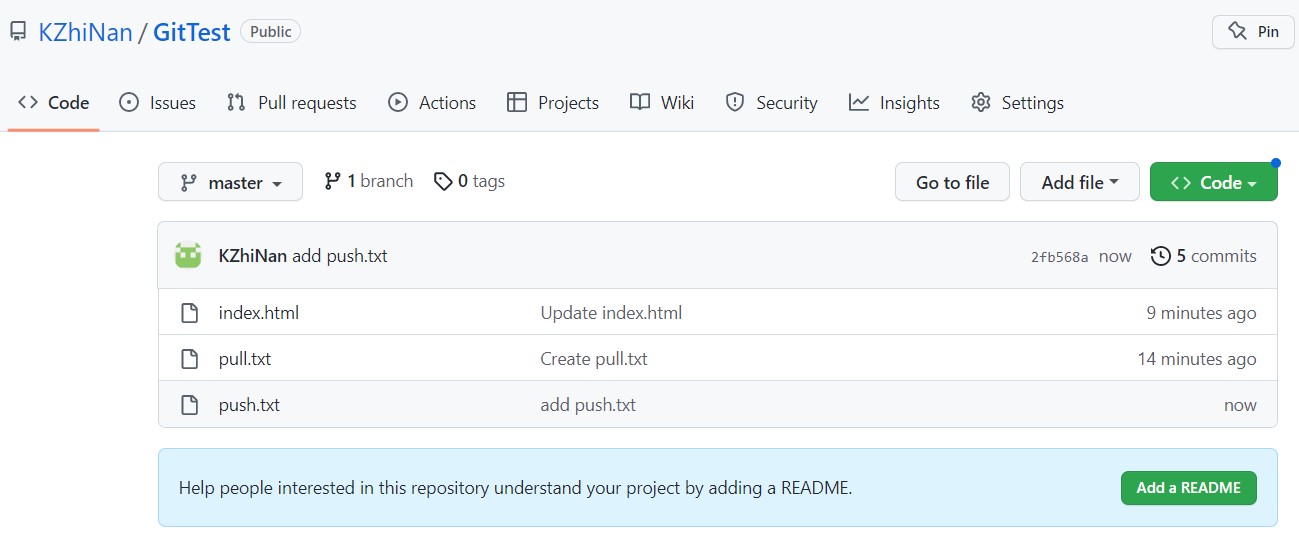
Task: Open the Actions tab
Action: tap(432, 102)
